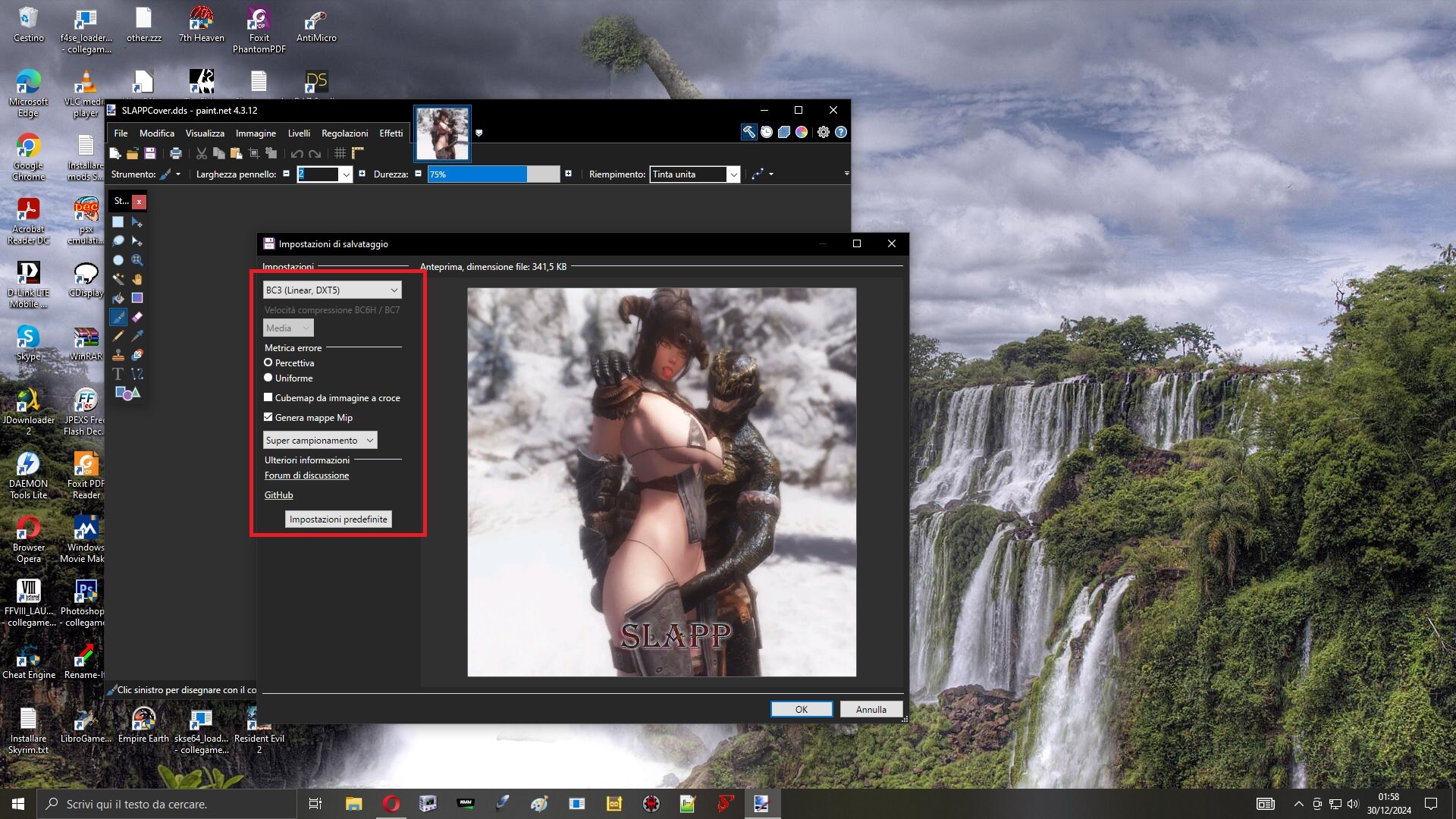Expand the Strumento tool chooser arrow
The width and height of the screenshot is (1456, 819).
click(178, 174)
